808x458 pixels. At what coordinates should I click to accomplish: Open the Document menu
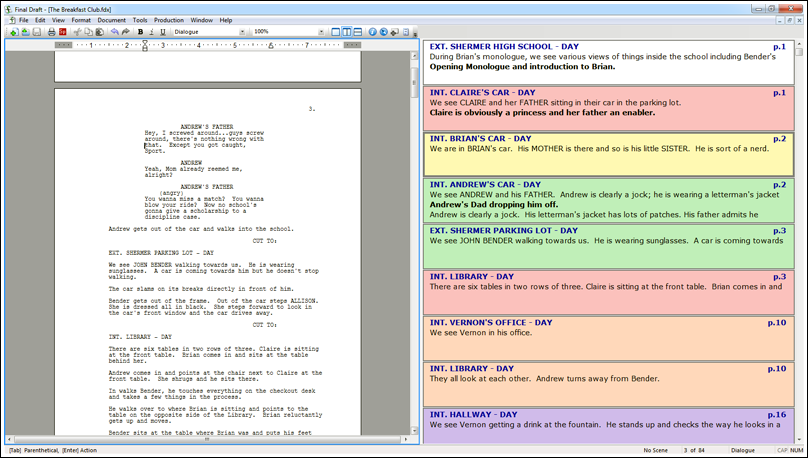click(111, 20)
